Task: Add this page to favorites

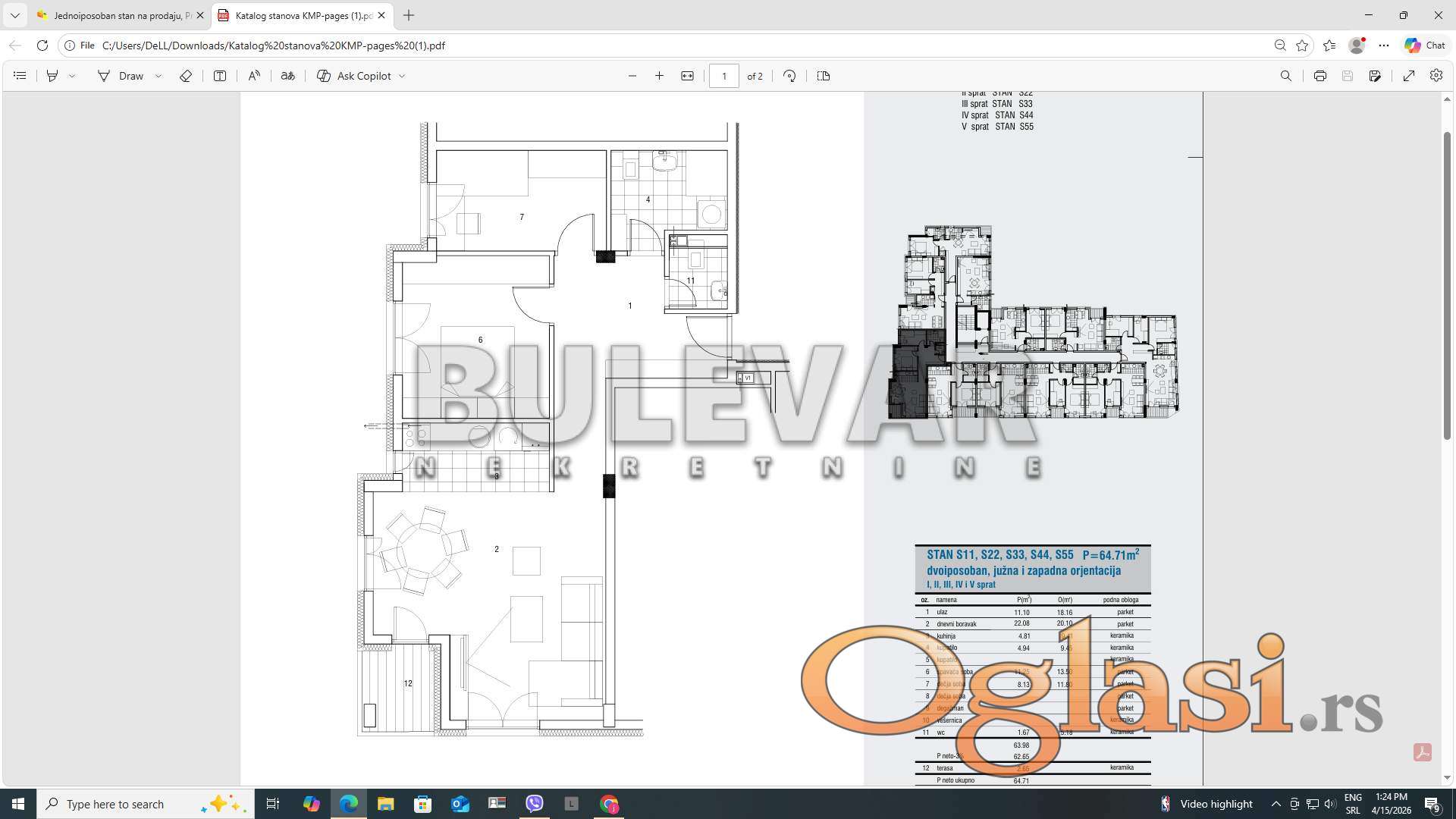Action: point(1302,45)
